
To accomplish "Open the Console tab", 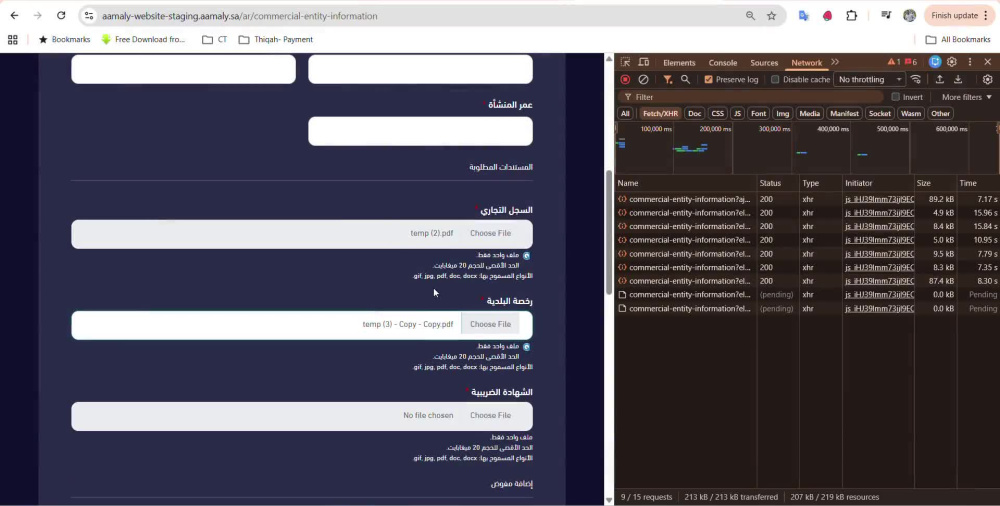I will pos(723,63).
